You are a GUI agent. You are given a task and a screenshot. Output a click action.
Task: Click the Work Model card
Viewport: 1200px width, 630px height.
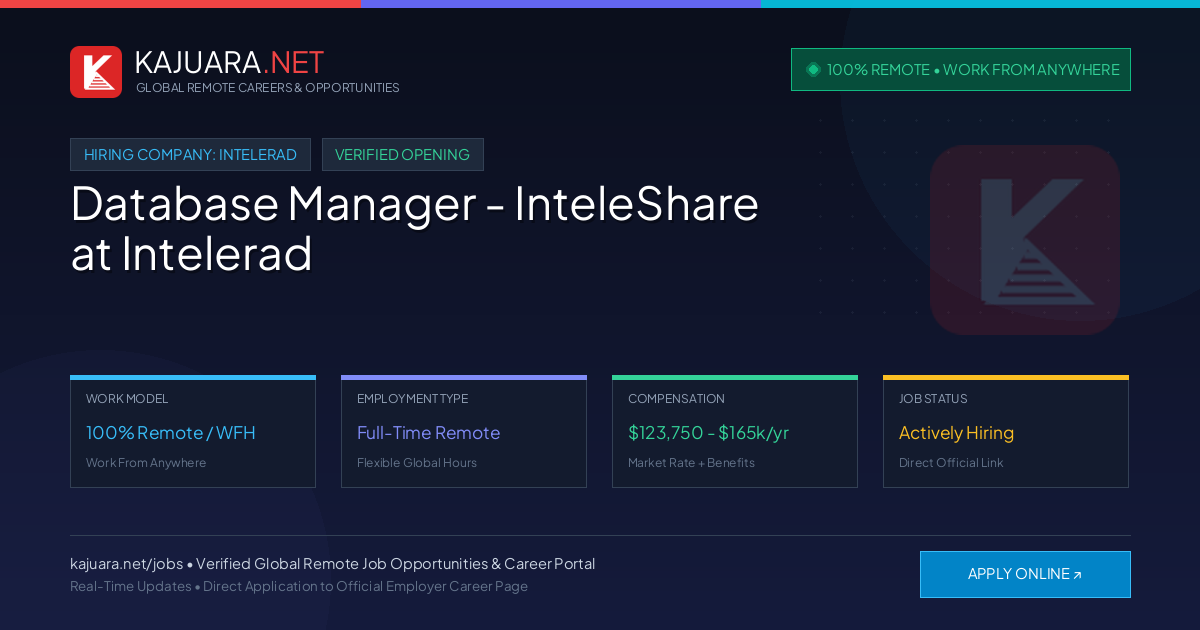[x=193, y=431]
